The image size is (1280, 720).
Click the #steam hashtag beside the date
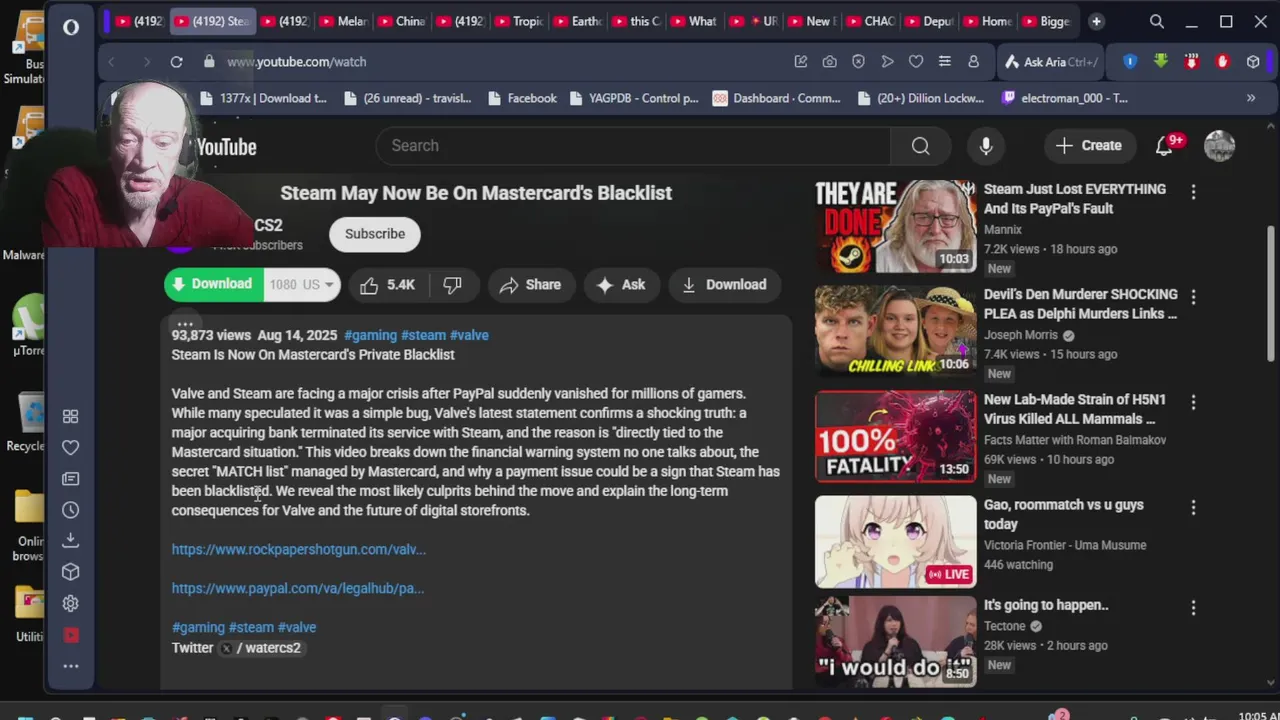(423, 335)
